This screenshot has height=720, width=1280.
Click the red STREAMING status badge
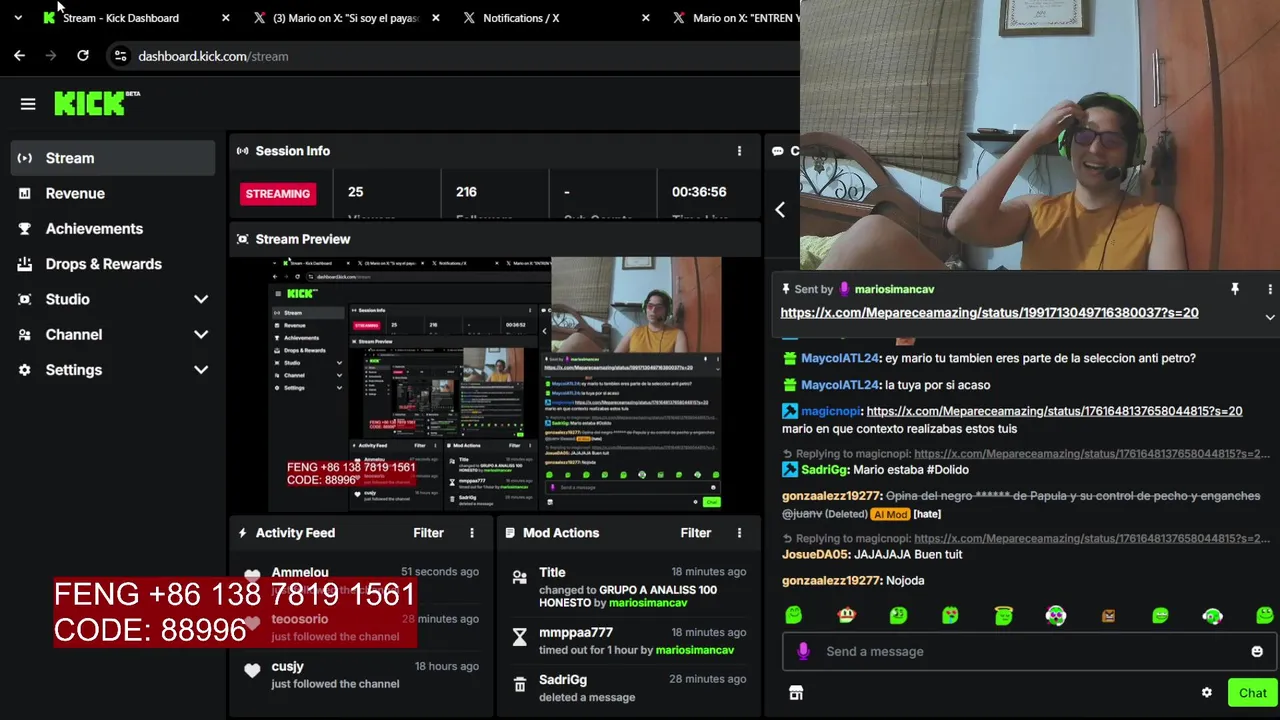click(x=277, y=194)
